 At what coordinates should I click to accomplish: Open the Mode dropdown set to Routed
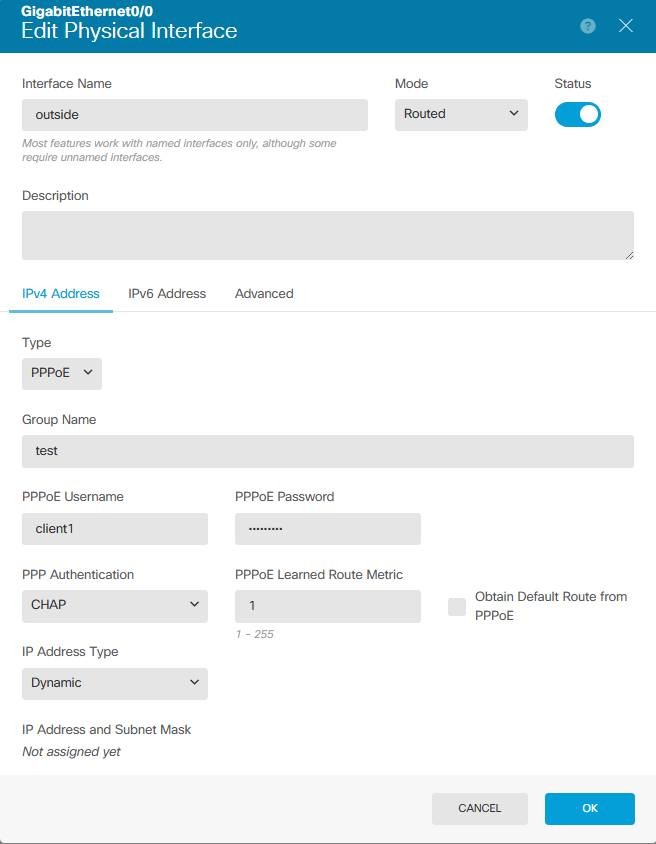point(461,114)
